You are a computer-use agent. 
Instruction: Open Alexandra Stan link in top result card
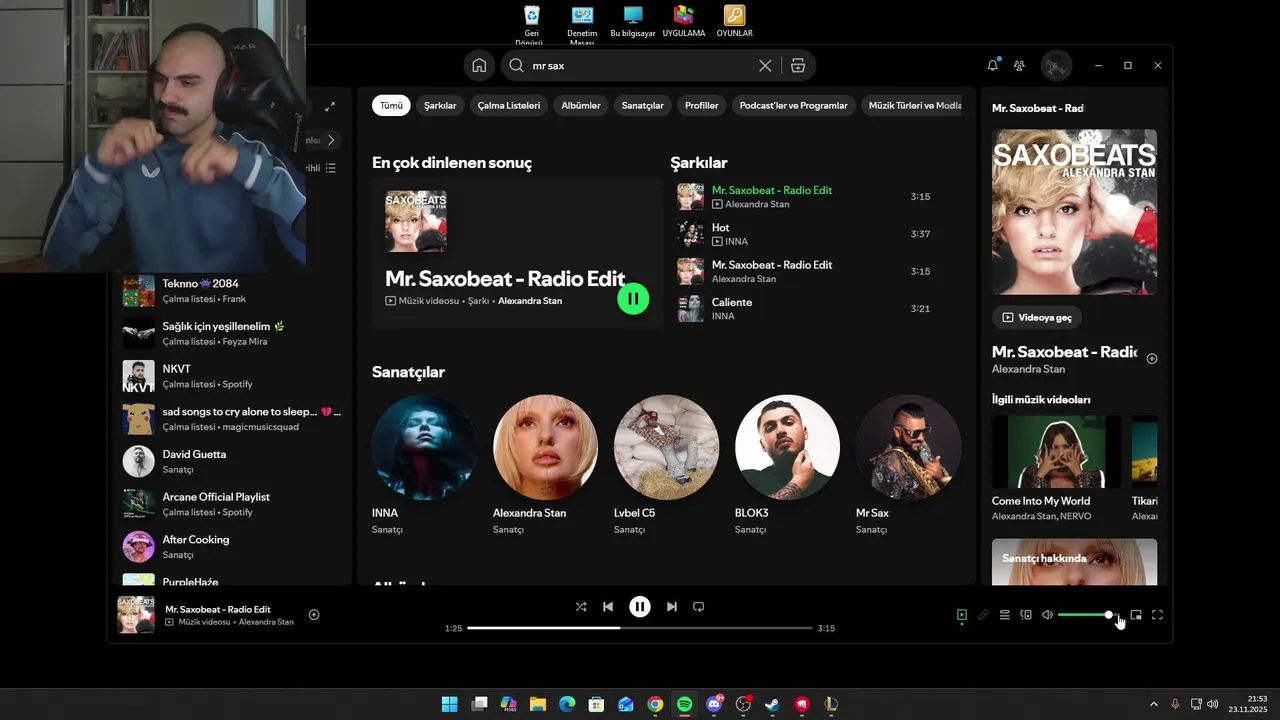(x=530, y=301)
